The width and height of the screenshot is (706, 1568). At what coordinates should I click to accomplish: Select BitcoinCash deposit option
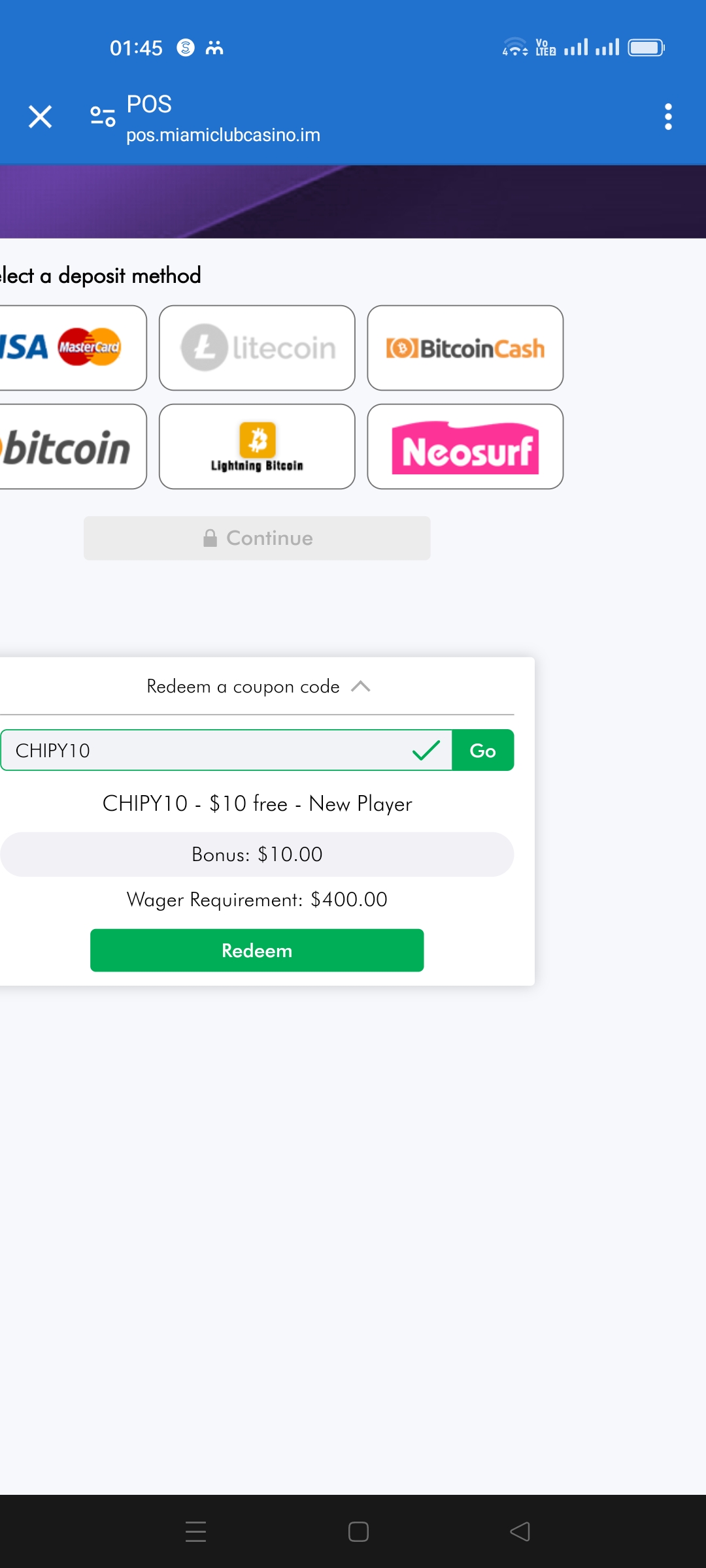465,348
